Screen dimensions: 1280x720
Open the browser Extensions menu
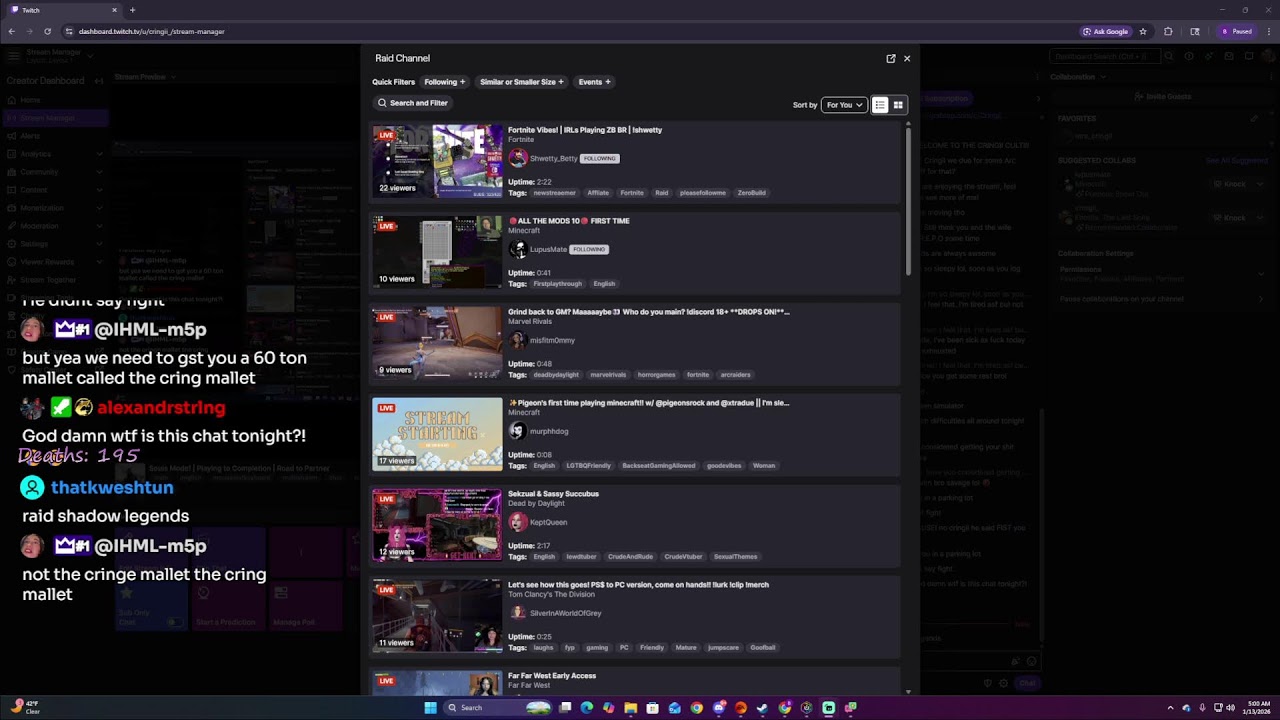tap(1168, 31)
